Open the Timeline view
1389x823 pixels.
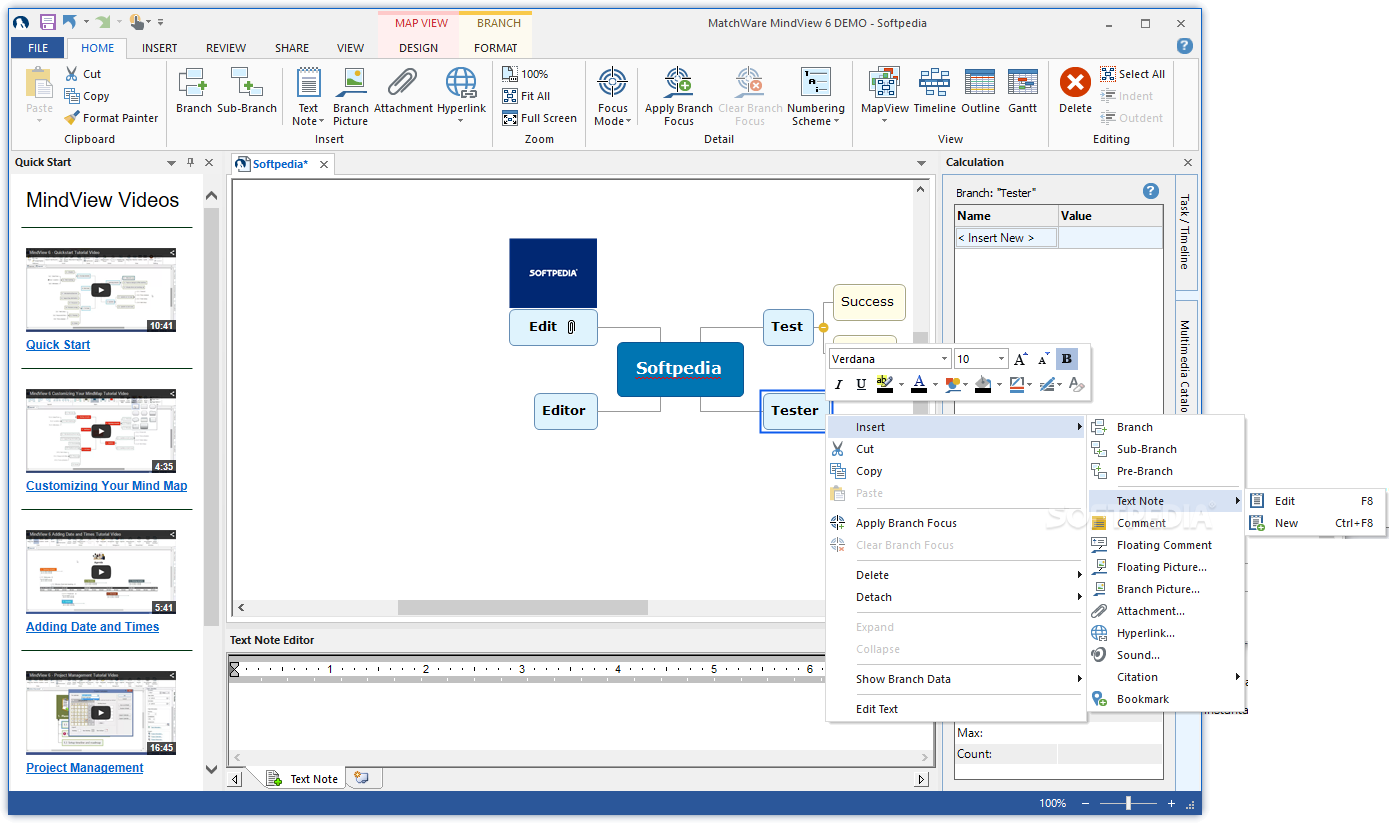tap(934, 91)
